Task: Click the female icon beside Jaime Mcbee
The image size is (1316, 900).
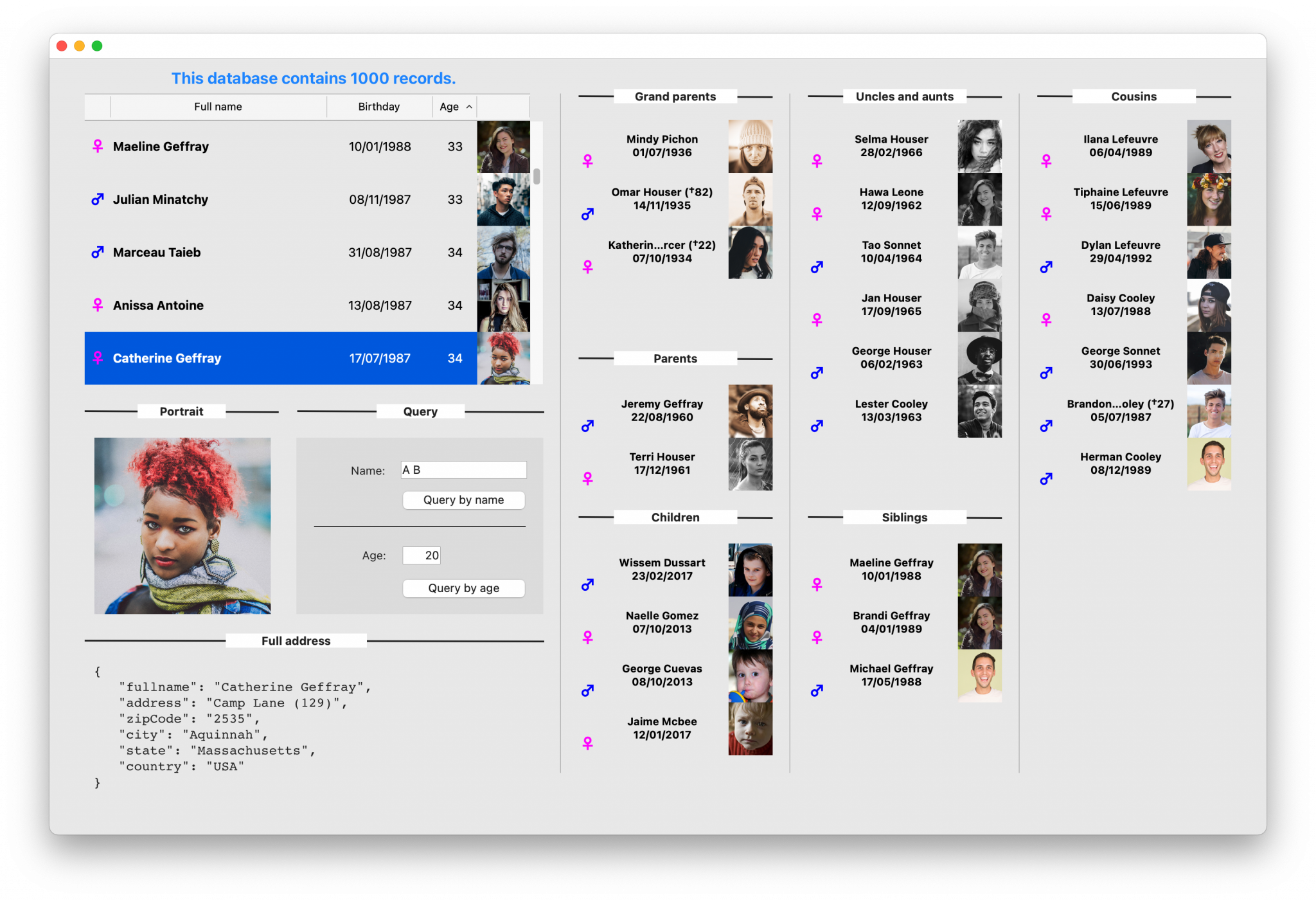Action: click(x=587, y=743)
